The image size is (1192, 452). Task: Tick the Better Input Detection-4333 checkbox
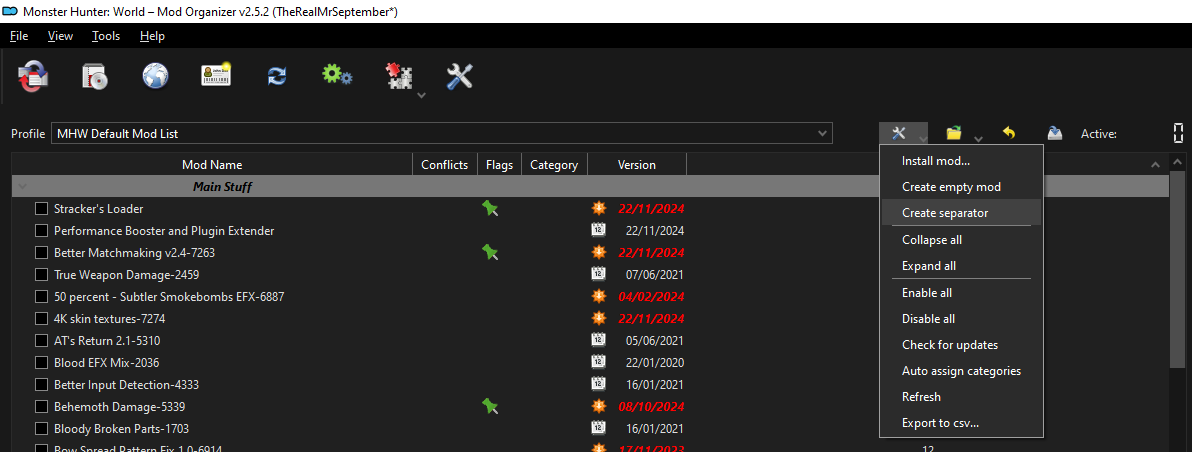coord(41,384)
